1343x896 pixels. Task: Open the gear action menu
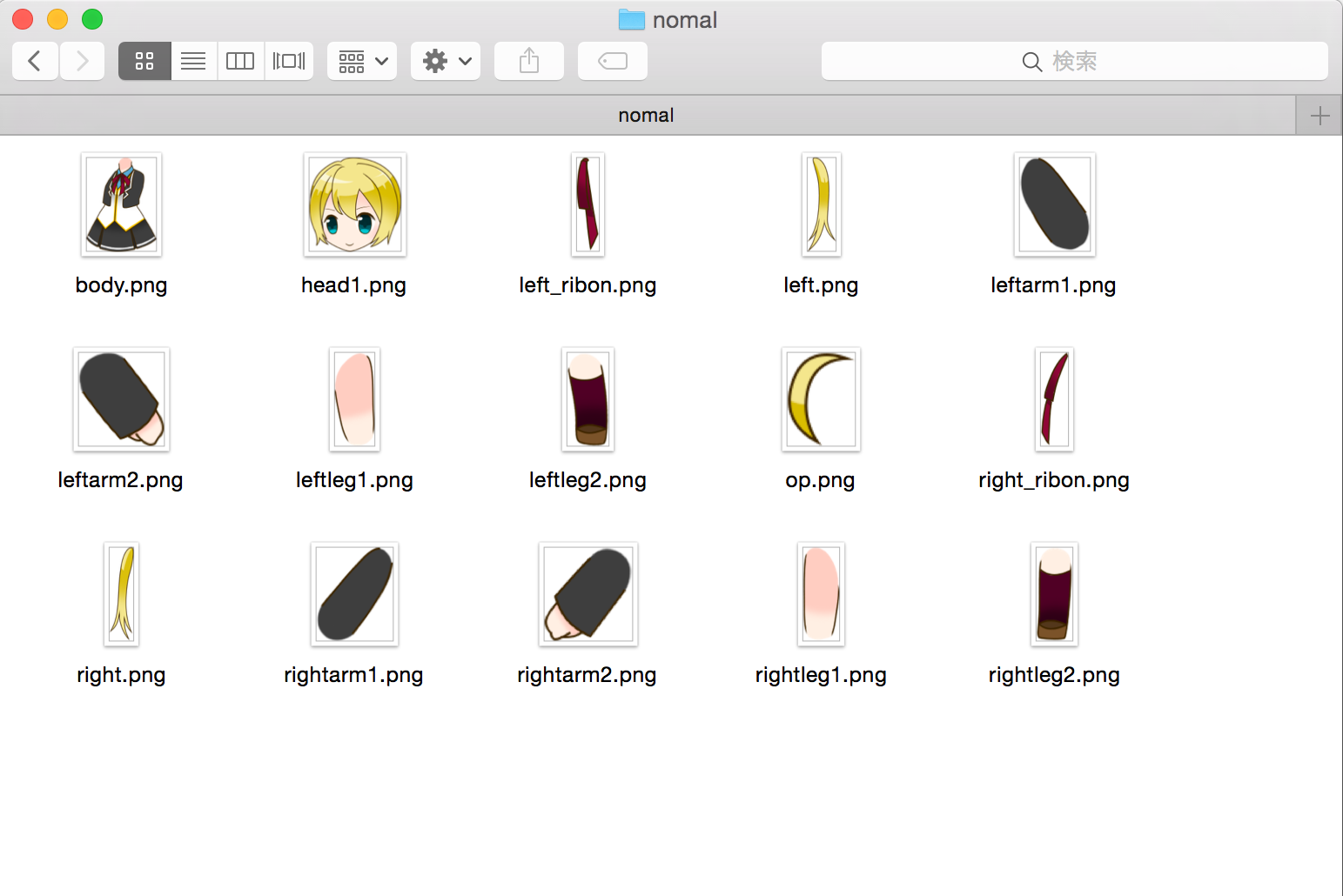[446, 61]
